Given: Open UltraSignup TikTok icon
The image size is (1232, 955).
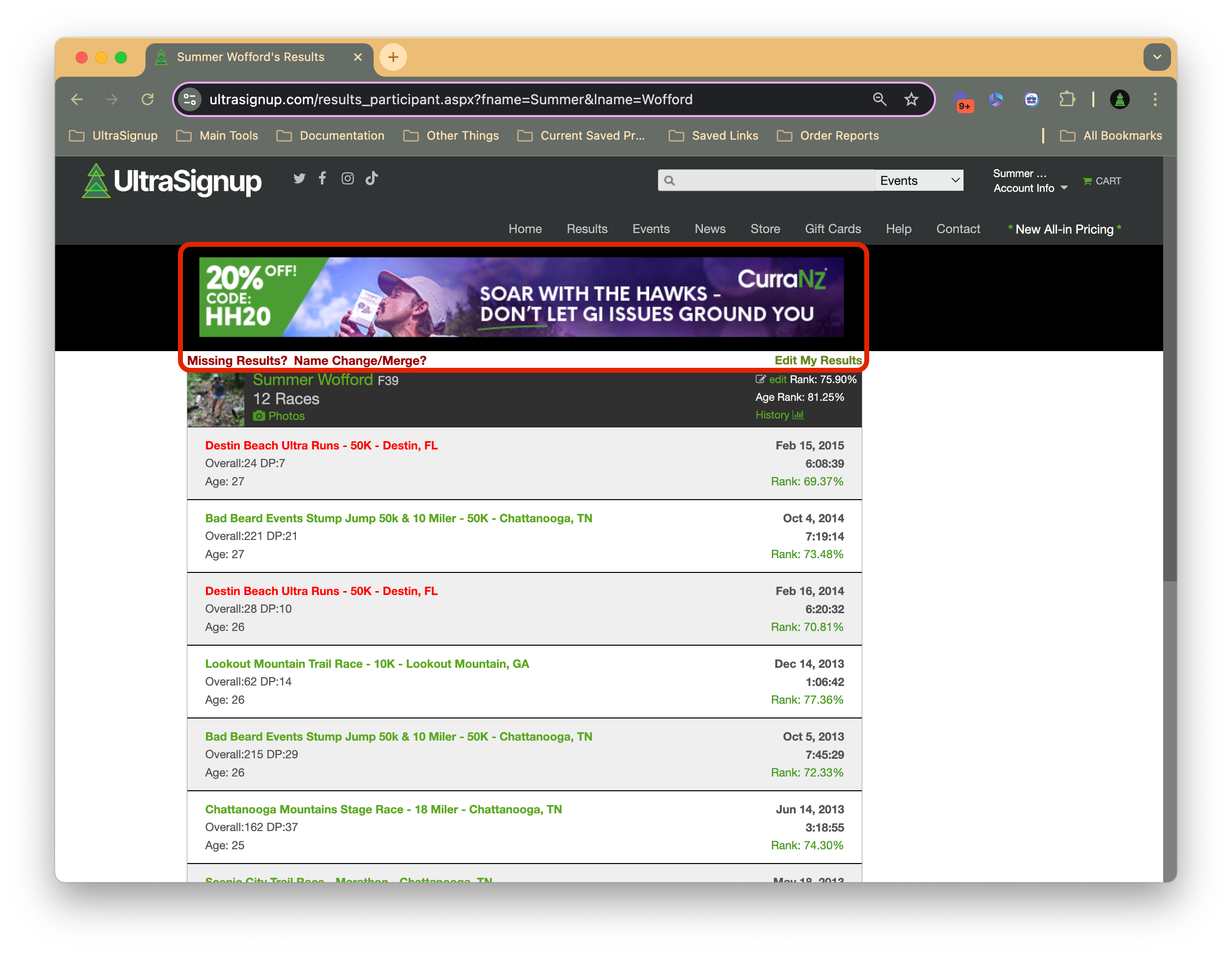Looking at the screenshot, I should tap(372, 179).
